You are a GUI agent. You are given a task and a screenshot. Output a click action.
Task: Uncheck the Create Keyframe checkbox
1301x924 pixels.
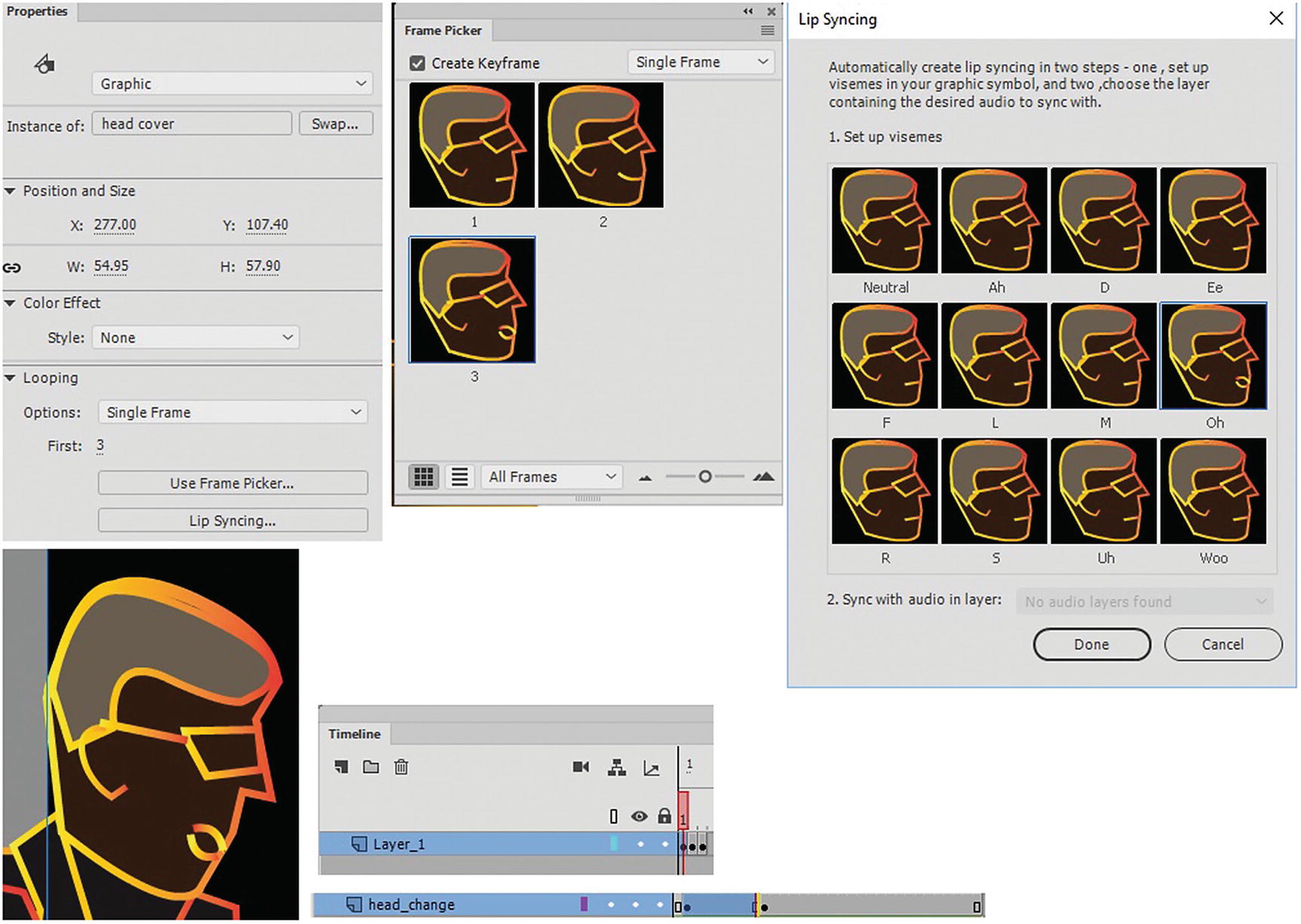coord(418,63)
